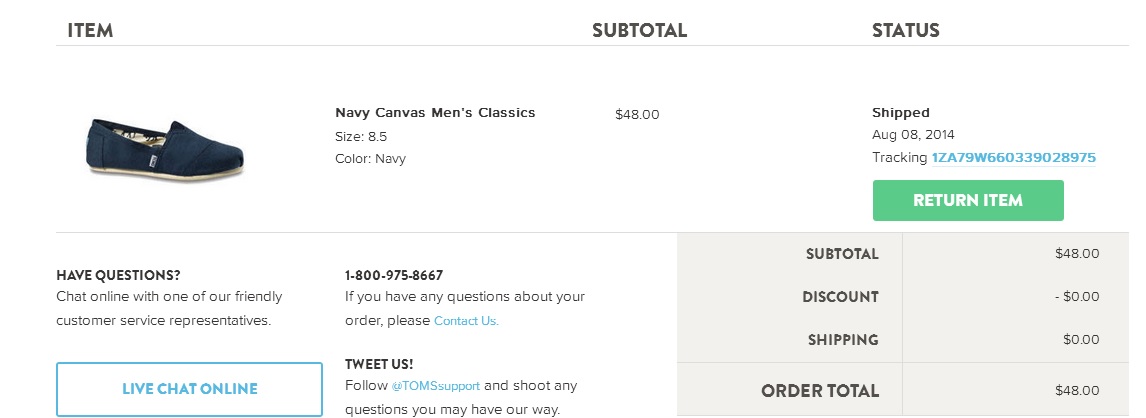Screen dimensions: 1146x418
Task: Click the SHIPPING row label
Action: click(x=843, y=340)
